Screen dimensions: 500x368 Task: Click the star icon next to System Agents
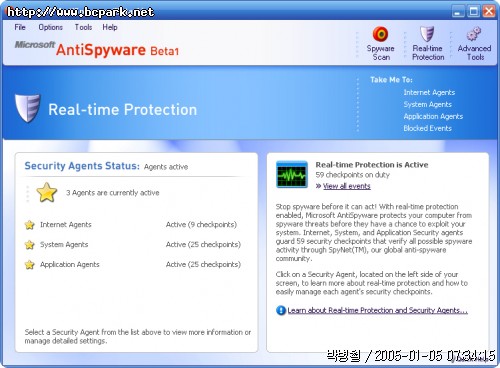[x=29, y=245]
